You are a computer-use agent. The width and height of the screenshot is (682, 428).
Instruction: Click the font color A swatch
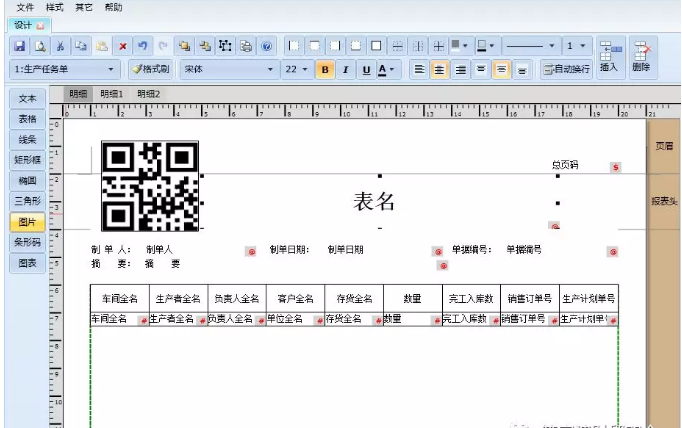pyautogui.click(x=382, y=70)
